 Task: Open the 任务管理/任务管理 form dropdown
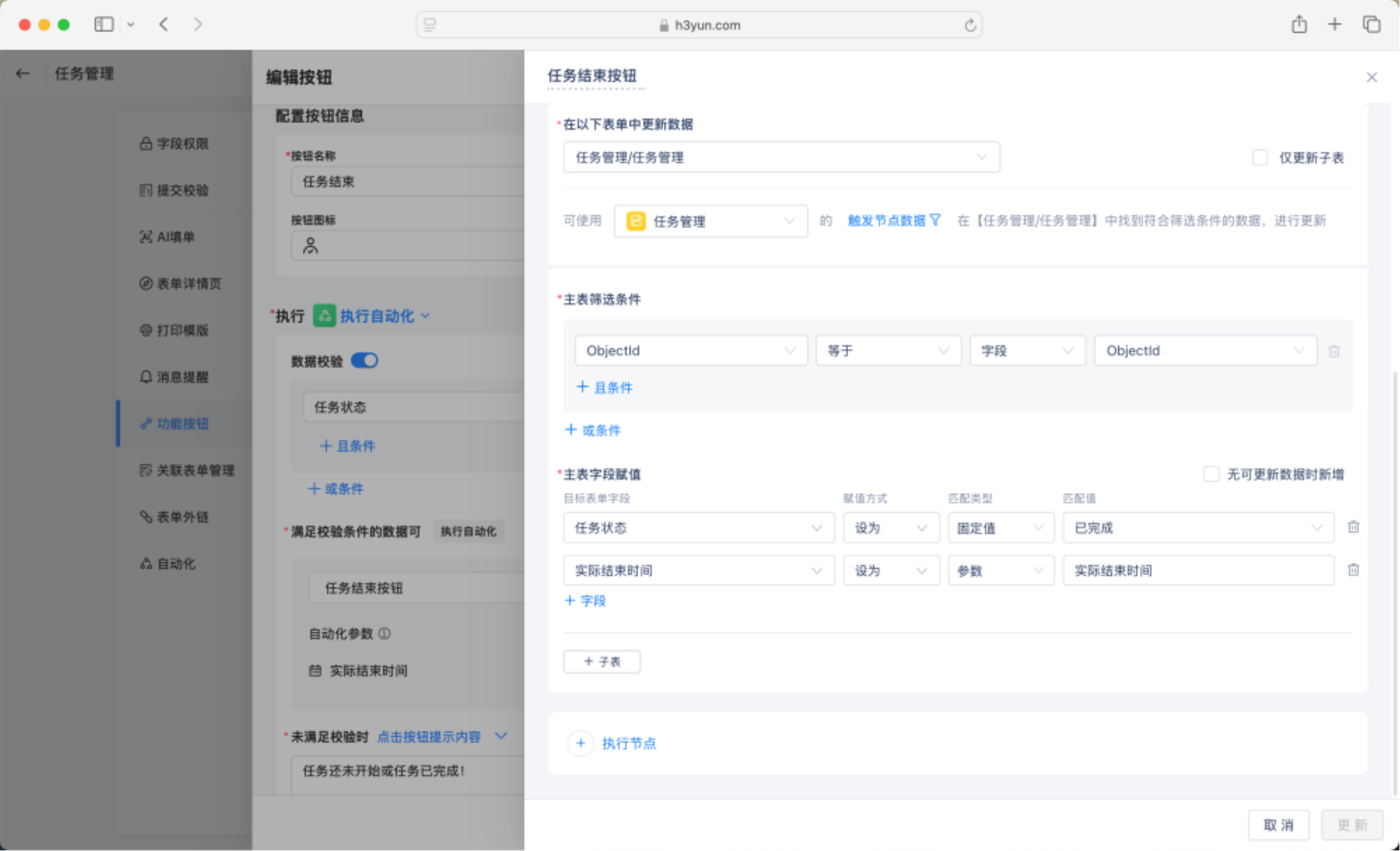(781, 157)
